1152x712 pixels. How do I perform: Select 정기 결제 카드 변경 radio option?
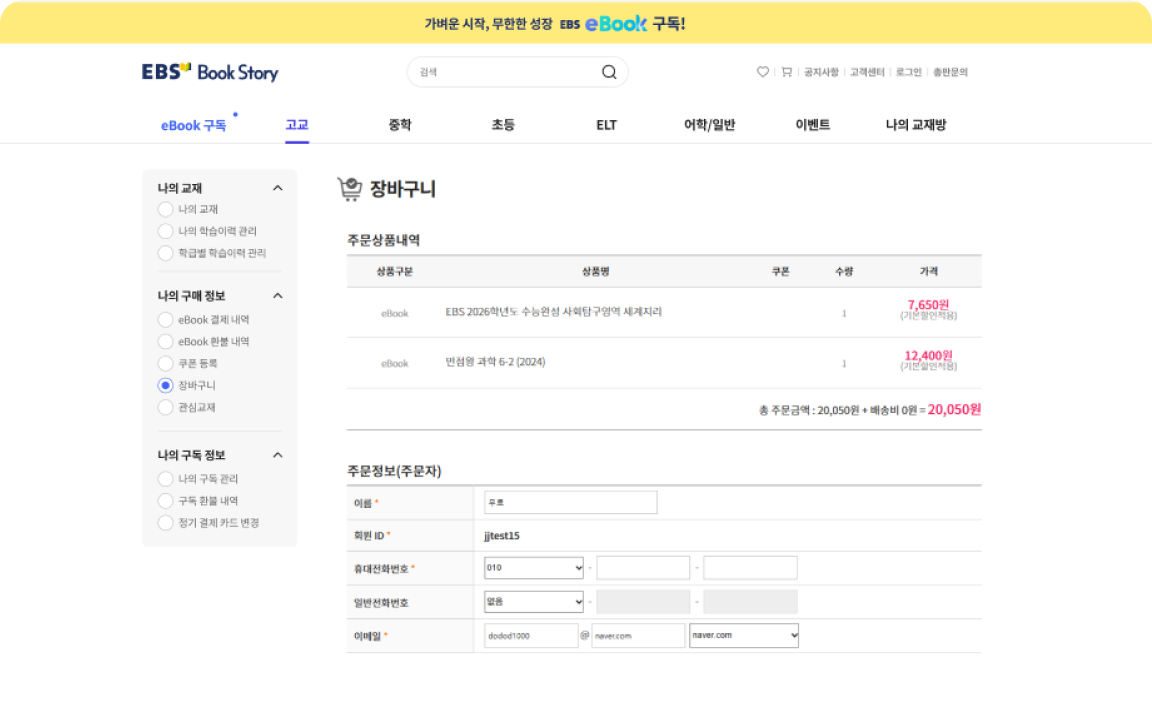click(x=165, y=523)
